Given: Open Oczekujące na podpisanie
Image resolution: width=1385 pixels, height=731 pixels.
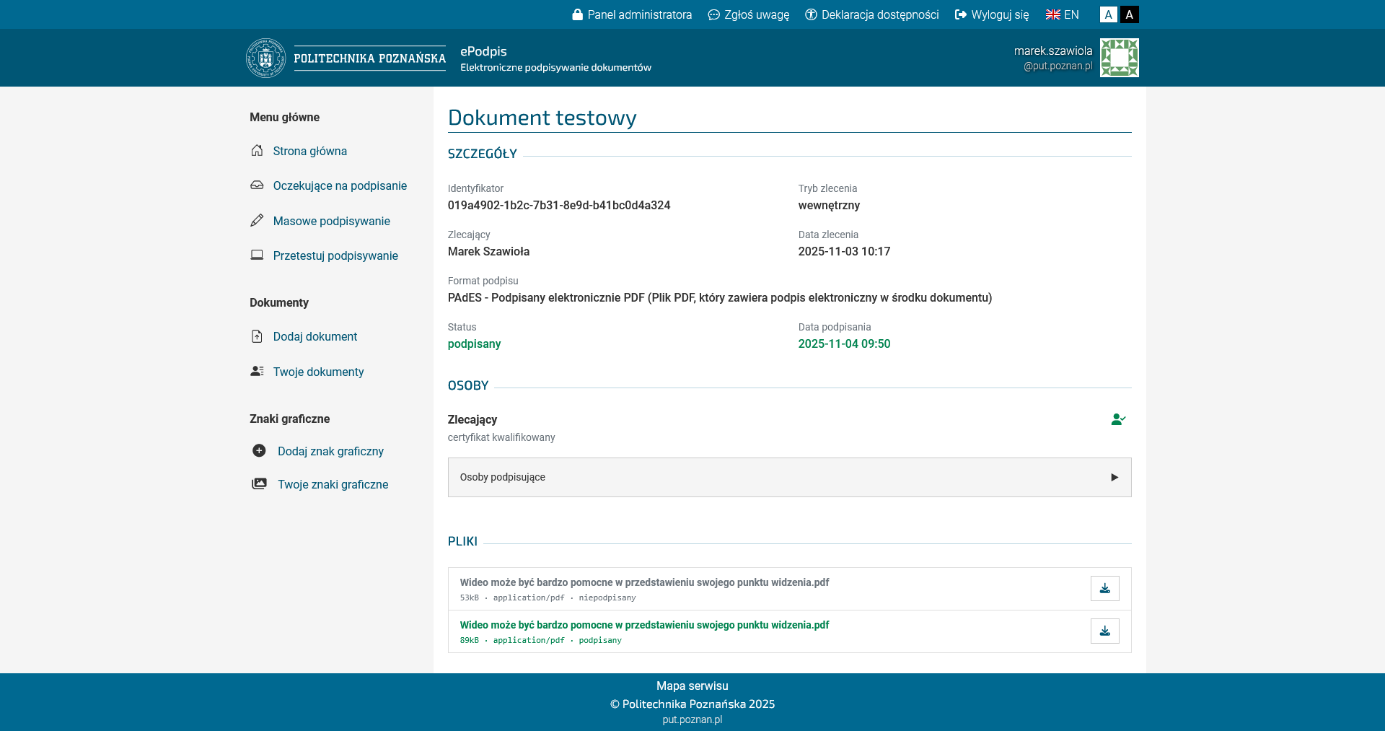Looking at the screenshot, I should (x=339, y=186).
